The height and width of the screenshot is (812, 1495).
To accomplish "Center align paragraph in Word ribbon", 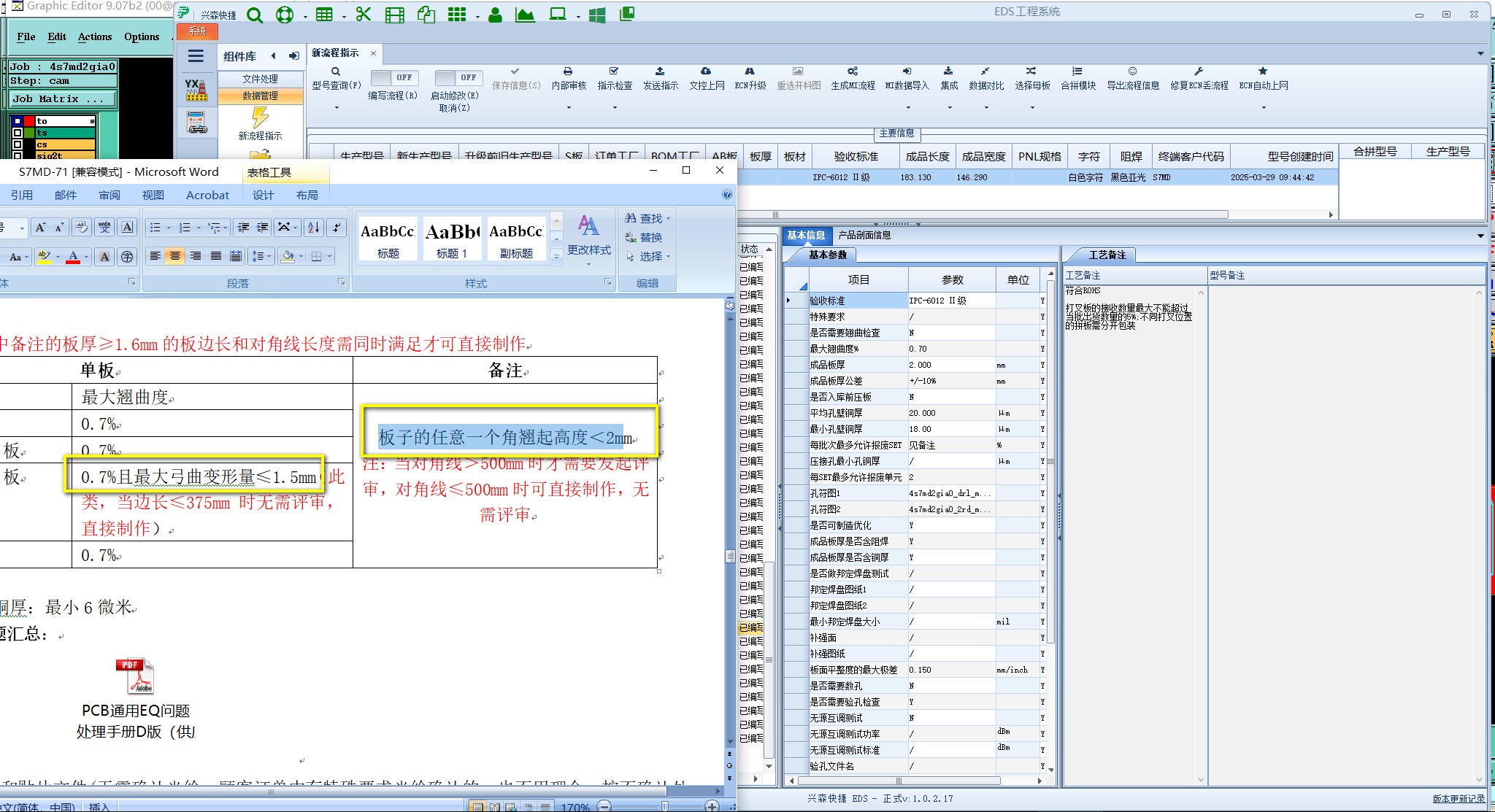I will 175,256.
